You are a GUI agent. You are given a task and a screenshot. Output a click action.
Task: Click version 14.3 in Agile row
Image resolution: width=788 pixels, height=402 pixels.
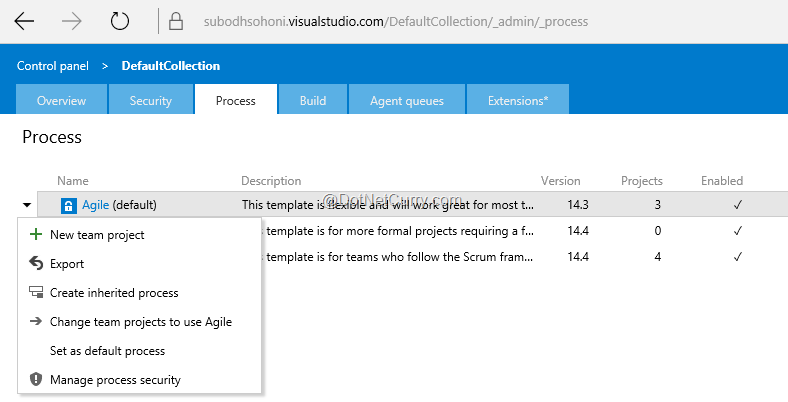point(578,205)
